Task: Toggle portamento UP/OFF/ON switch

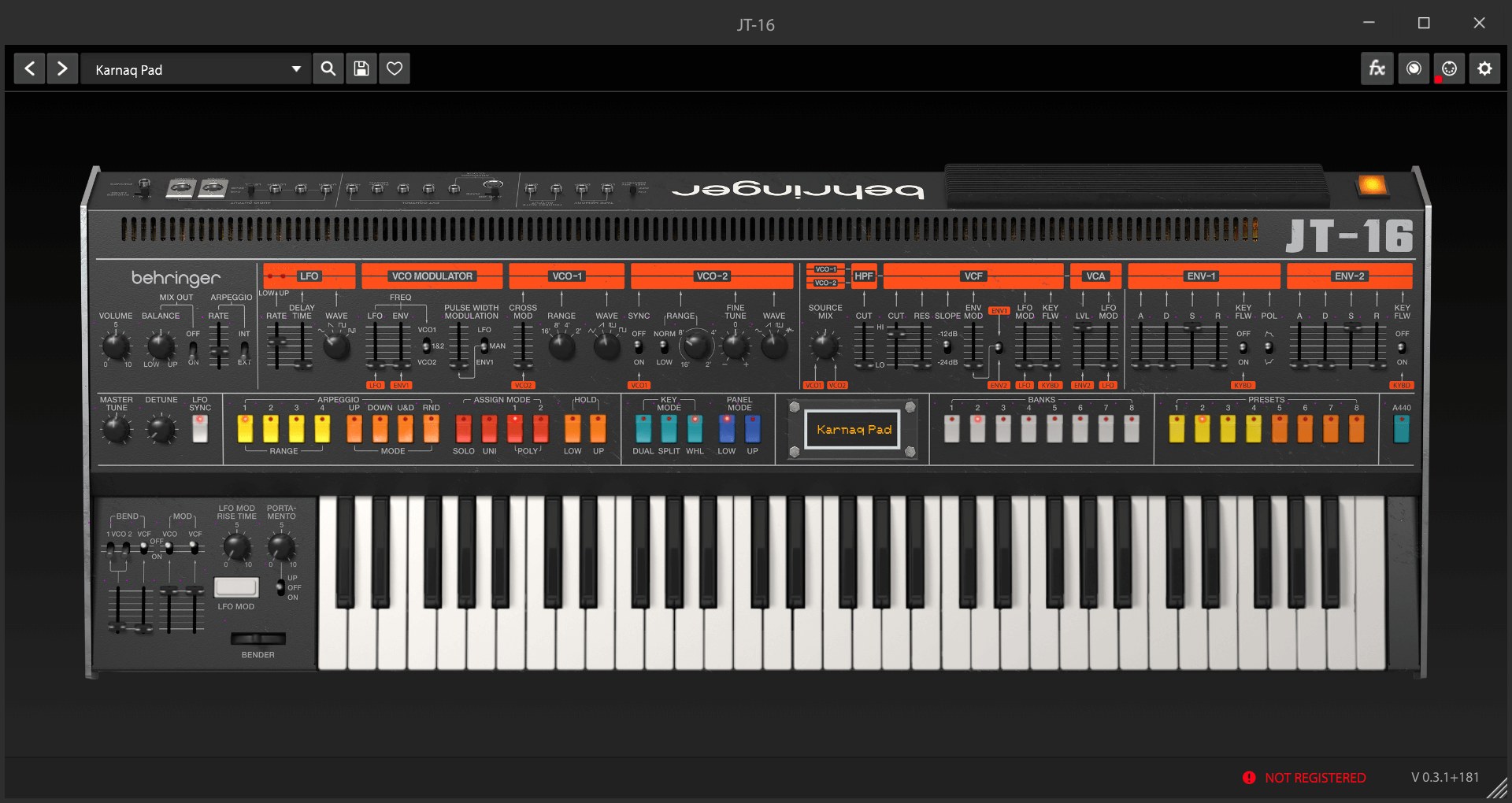Action: [280, 587]
